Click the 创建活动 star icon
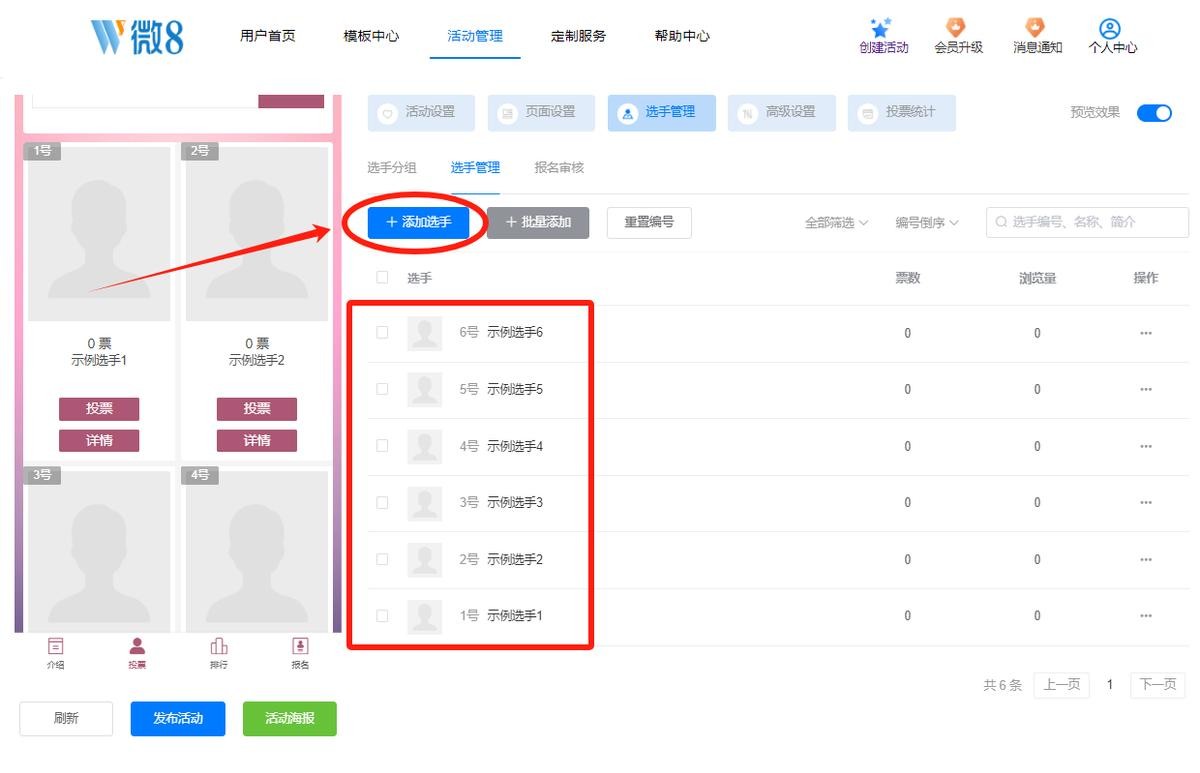1200x773 pixels. click(x=881, y=29)
